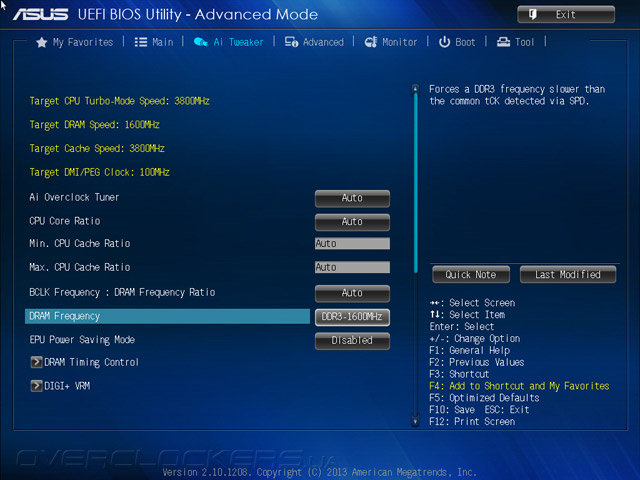Select the Ai Overclock Tuner label

click(74, 198)
